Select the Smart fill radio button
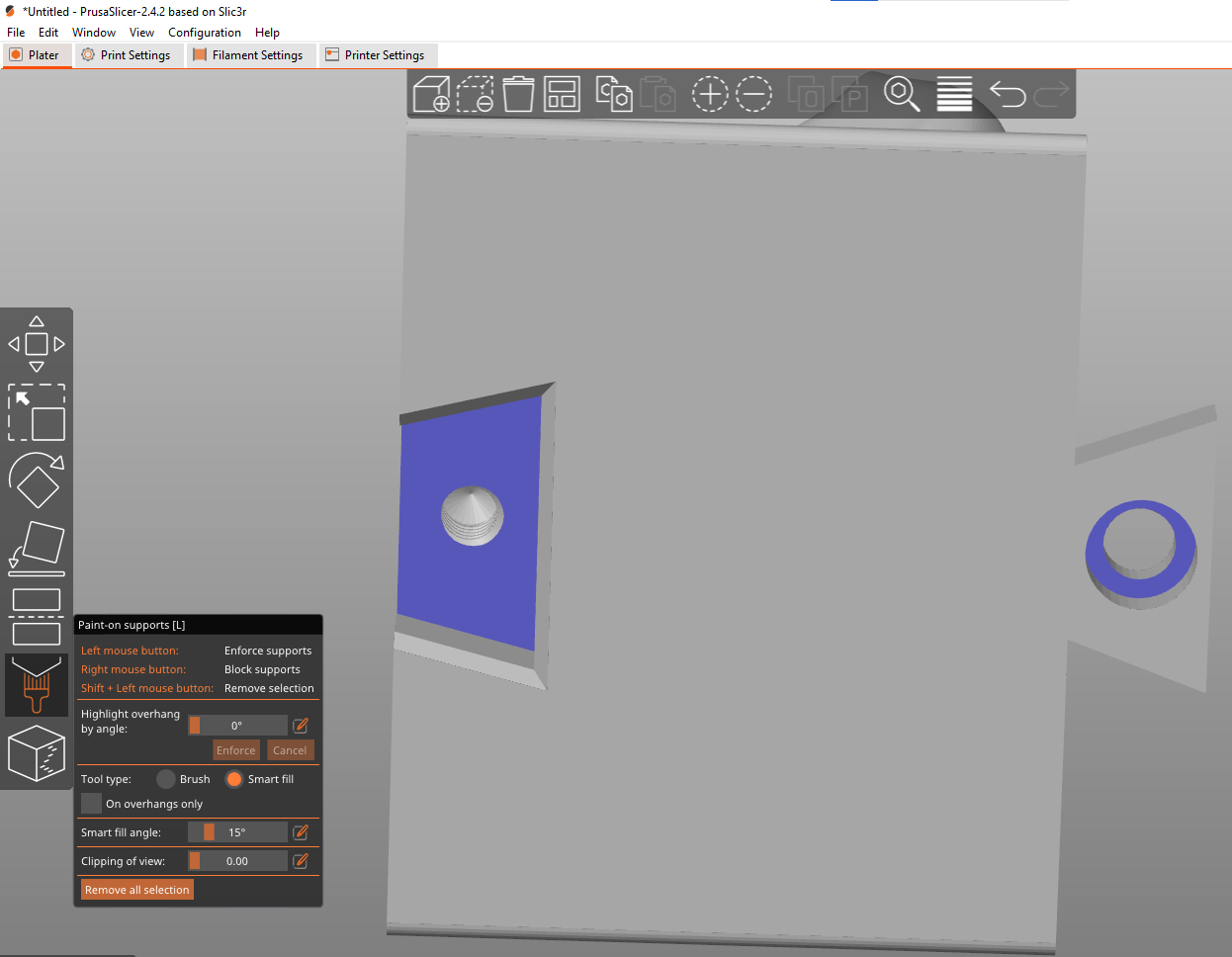 point(234,779)
